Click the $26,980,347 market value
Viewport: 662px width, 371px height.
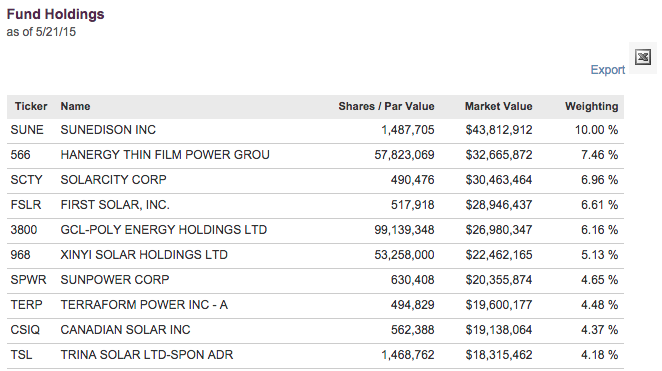click(499, 230)
